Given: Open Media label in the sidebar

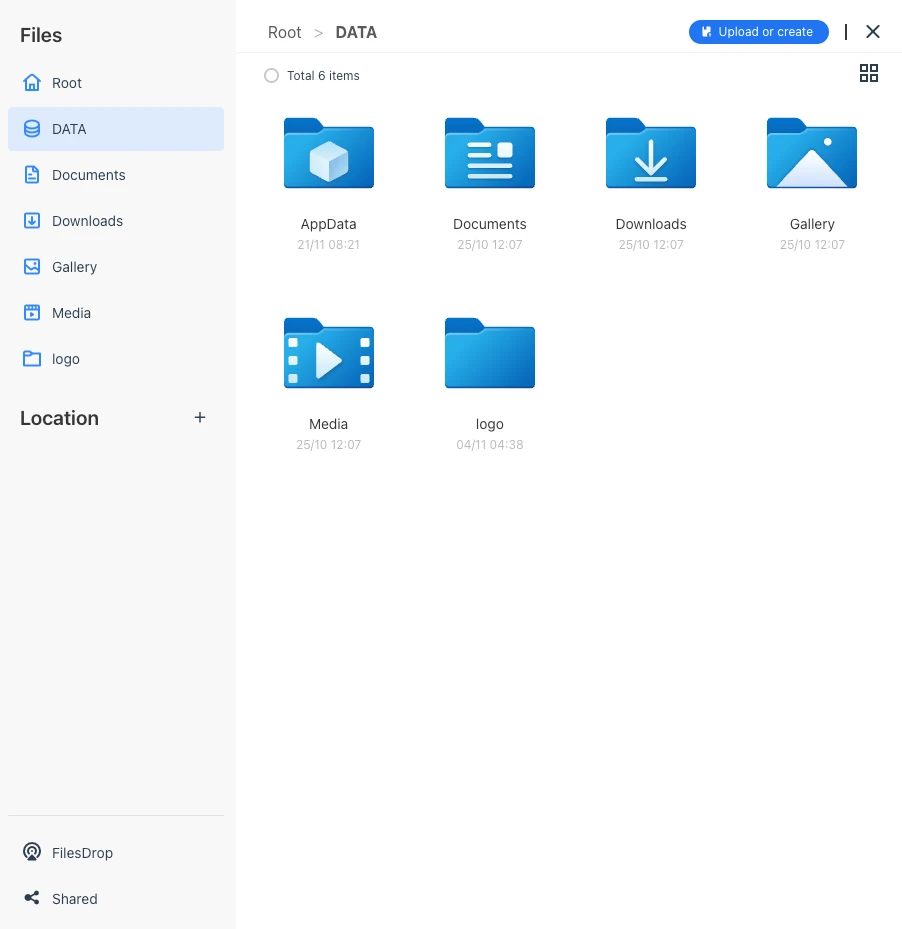Looking at the screenshot, I should (x=72, y=313).
